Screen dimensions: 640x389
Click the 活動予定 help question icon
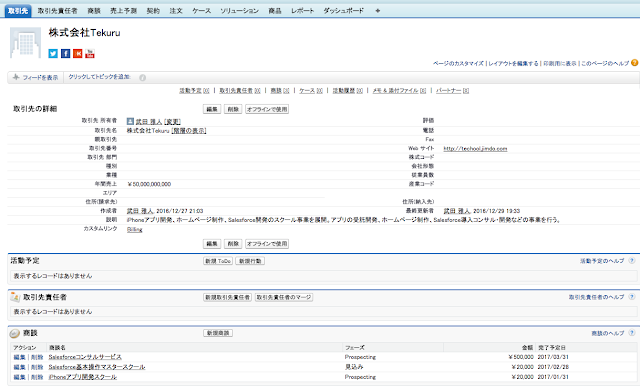pos(631,261)
